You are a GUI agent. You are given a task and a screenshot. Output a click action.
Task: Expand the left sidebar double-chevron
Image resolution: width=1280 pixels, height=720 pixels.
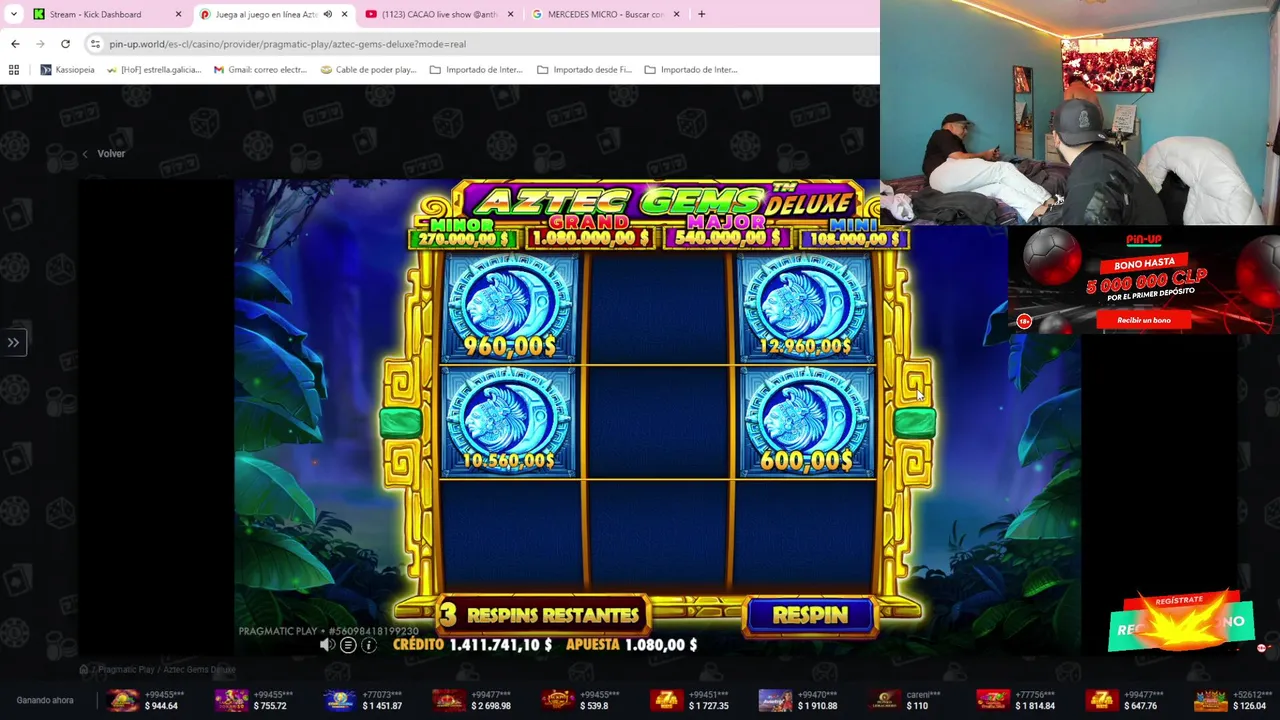point(13,342)
